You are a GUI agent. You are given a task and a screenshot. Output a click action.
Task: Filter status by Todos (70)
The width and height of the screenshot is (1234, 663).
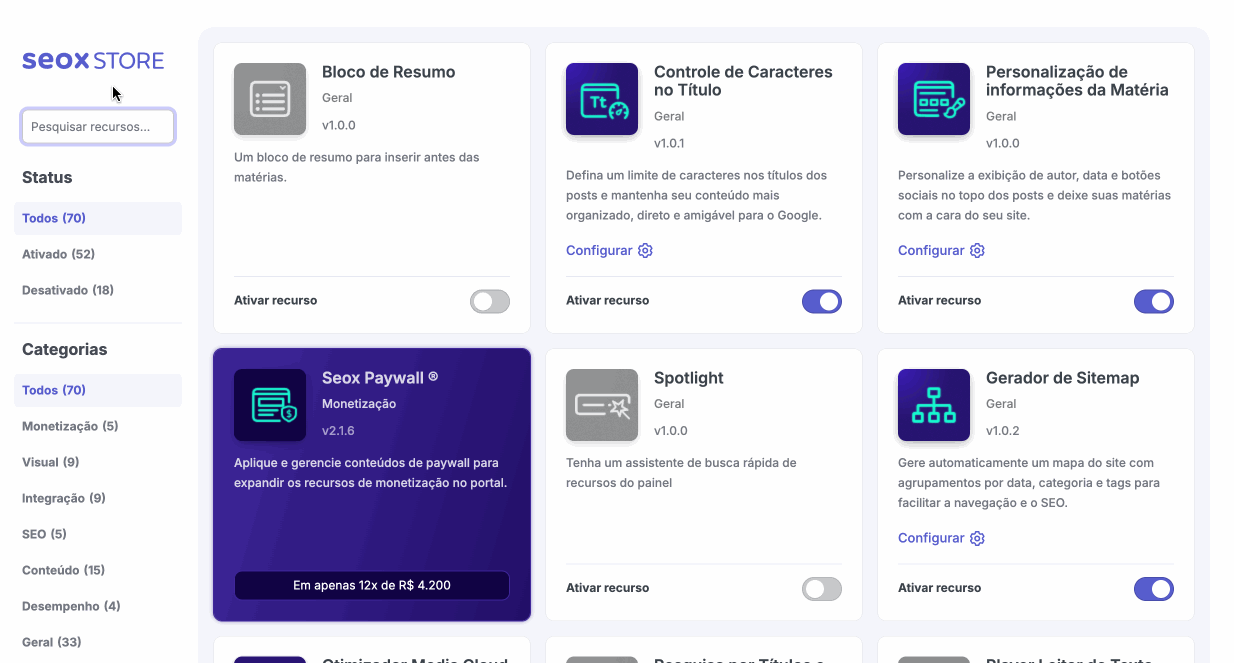pyautogui.click(x=98, y=218)
